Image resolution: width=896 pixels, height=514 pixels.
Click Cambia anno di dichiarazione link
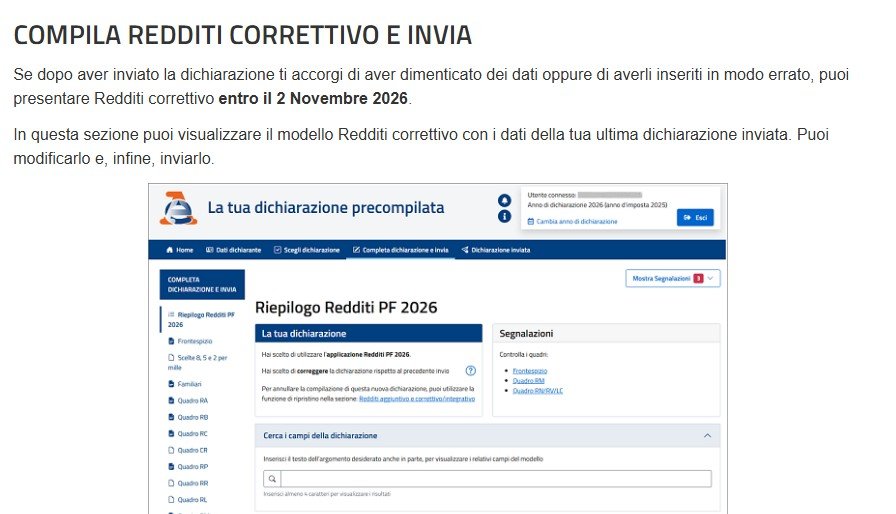click(x=577, y=222)
